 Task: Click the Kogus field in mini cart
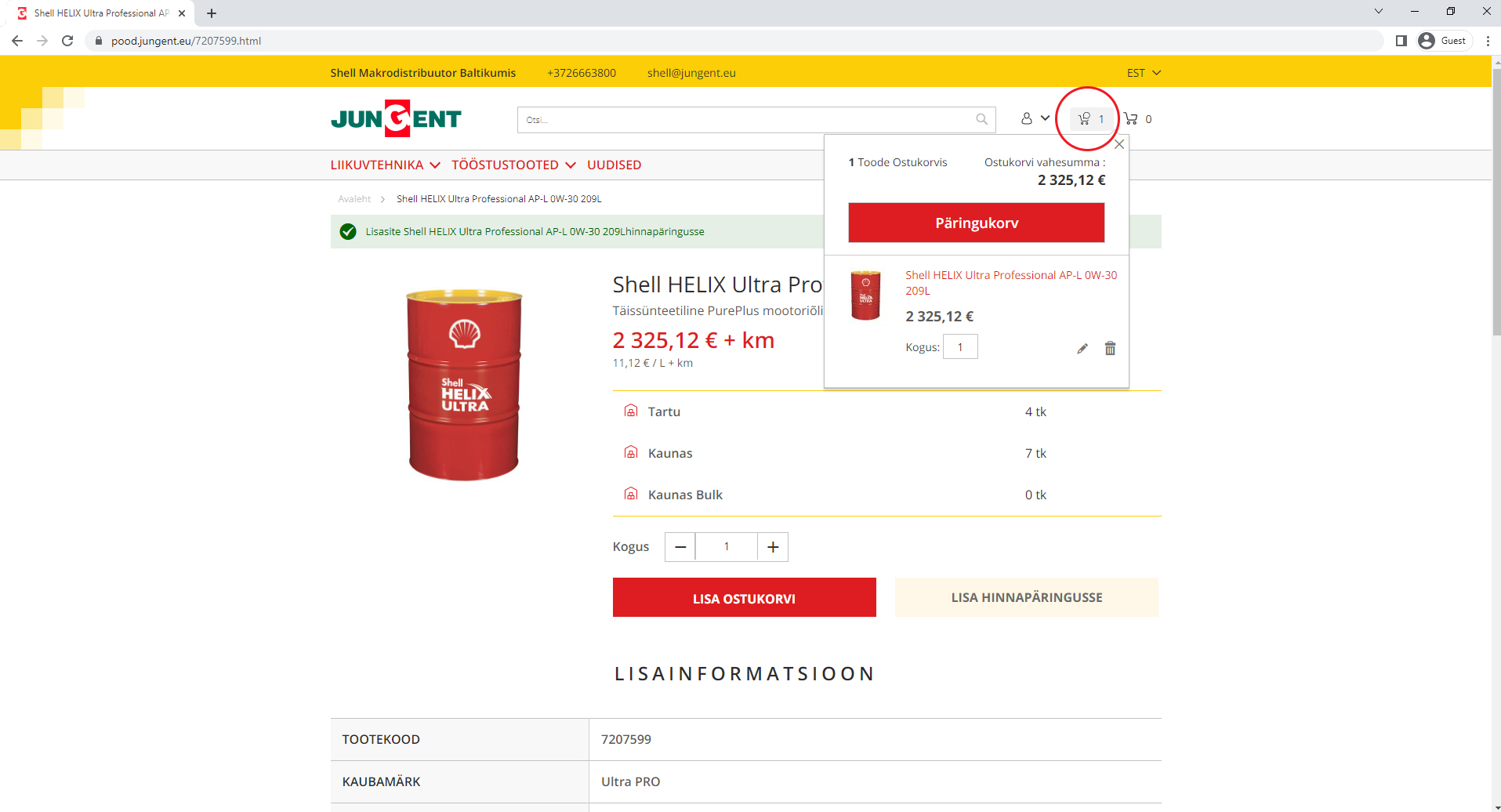pyautogui.click(x=960, y=347)
